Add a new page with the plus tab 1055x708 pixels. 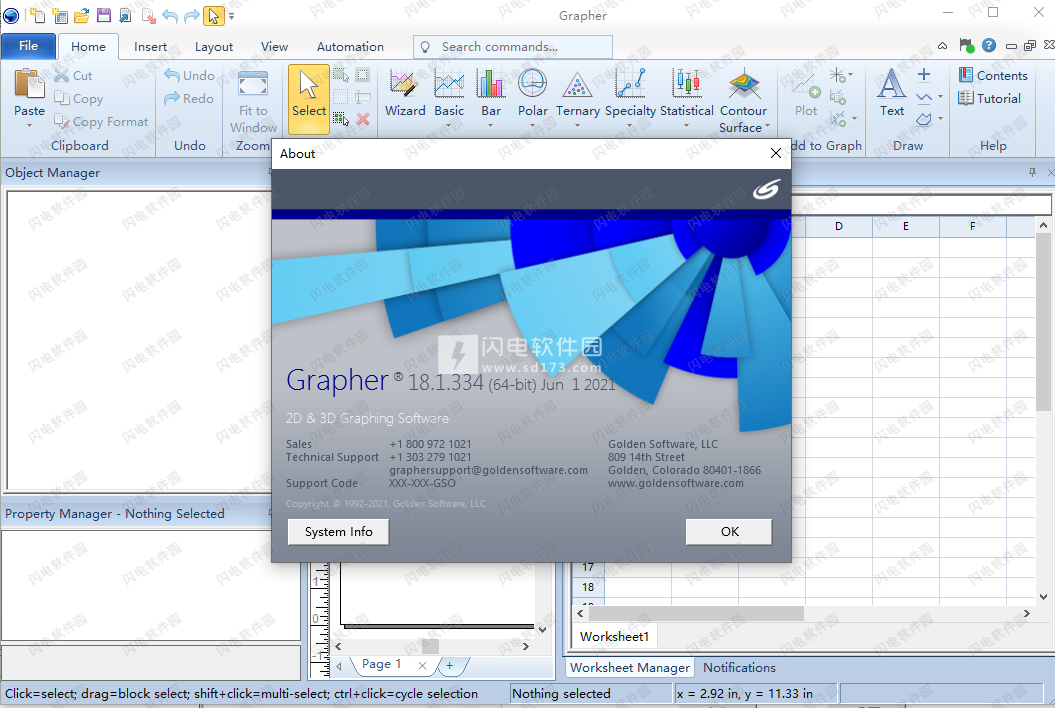pyautogui.click(x=449, y=665)
